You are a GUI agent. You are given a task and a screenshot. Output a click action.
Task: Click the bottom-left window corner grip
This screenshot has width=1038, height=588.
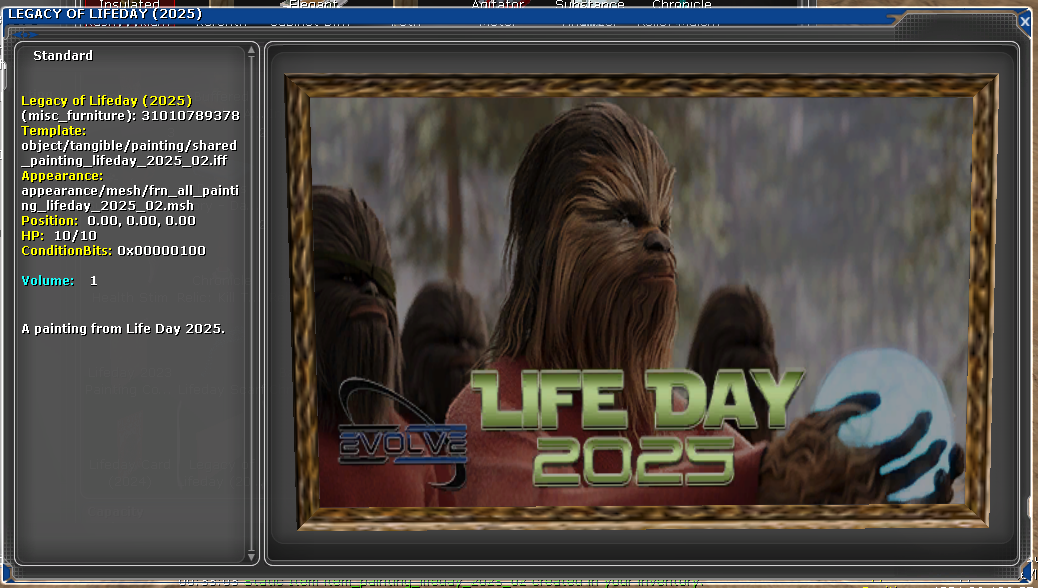[x=7, y=573]
